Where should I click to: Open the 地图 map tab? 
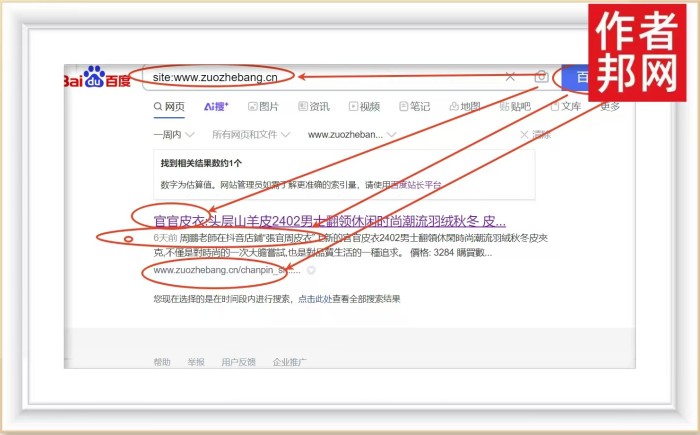(x=464, y=106)
